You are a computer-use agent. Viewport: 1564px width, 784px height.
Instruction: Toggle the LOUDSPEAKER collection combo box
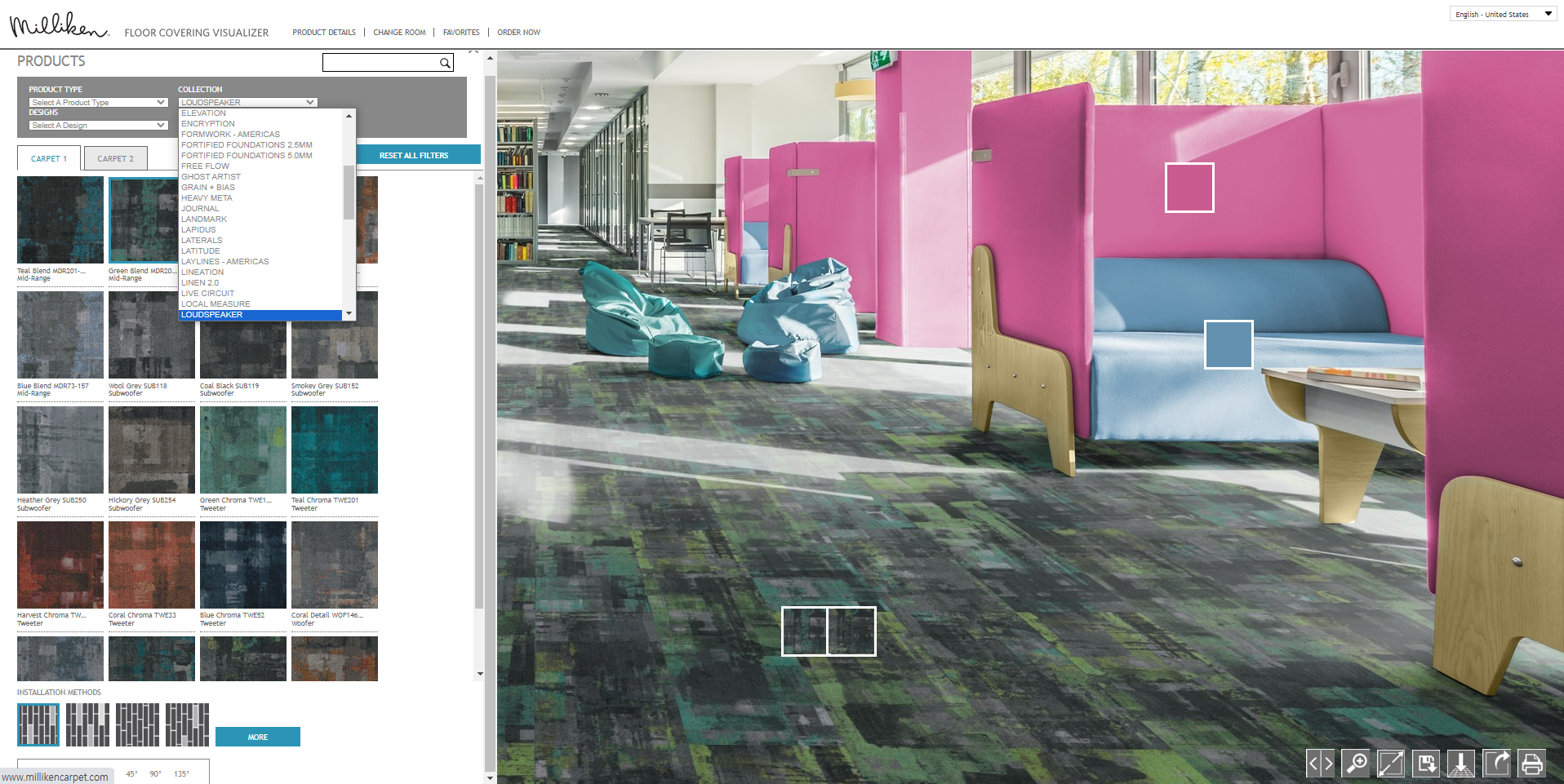click(x=247, y=103)
